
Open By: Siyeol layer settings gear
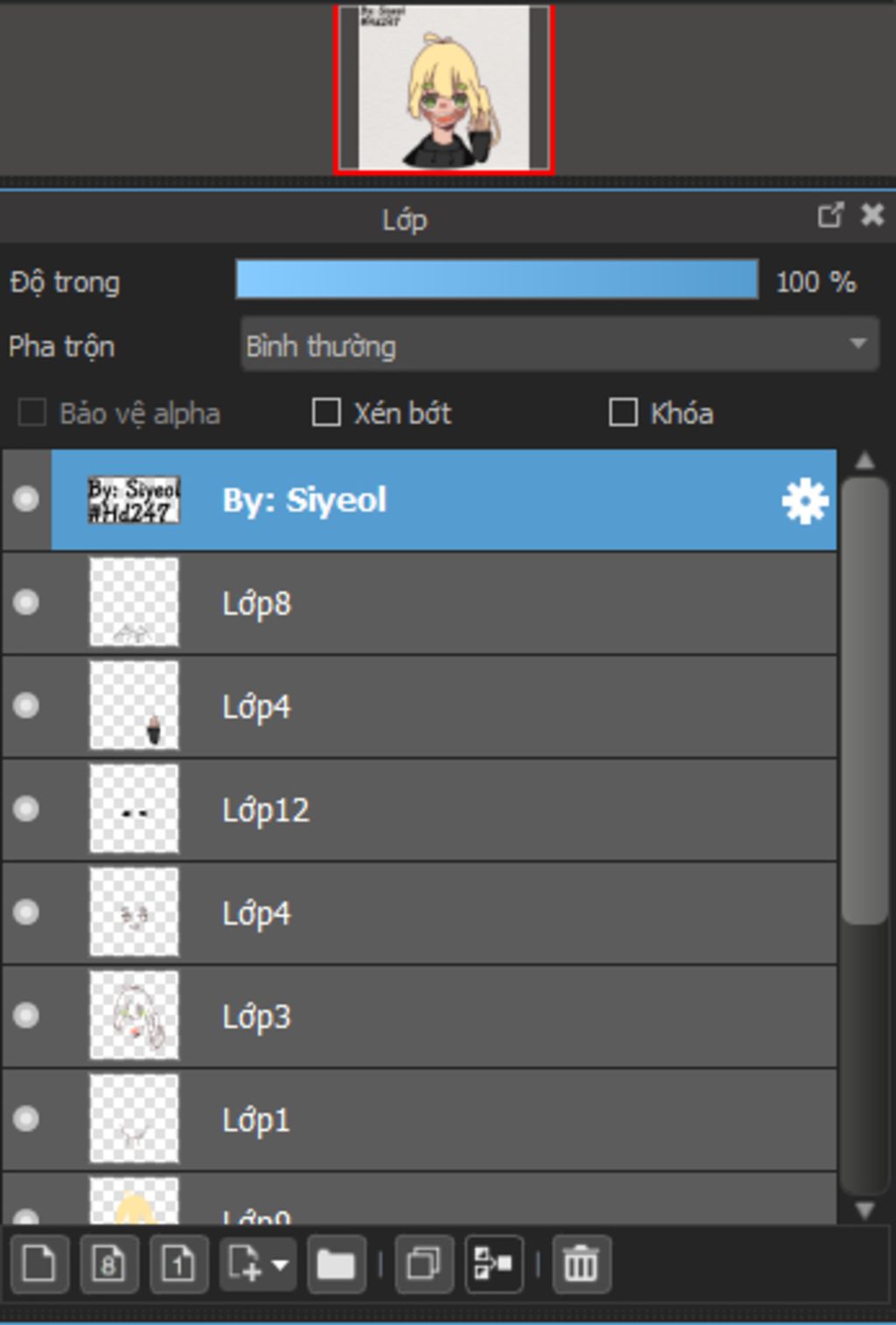[804, 501]
